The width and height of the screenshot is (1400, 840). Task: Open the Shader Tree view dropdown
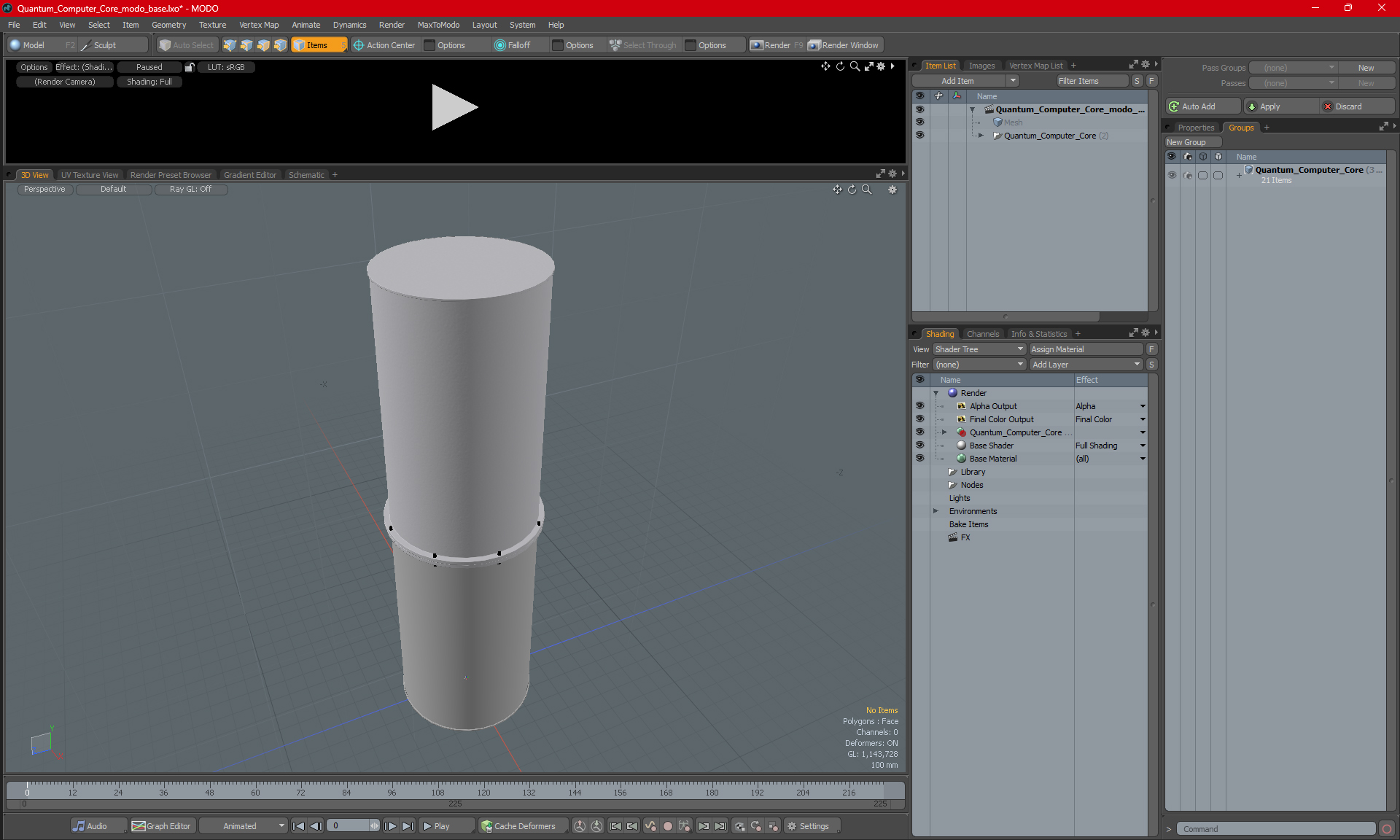[x=979, y=349]
